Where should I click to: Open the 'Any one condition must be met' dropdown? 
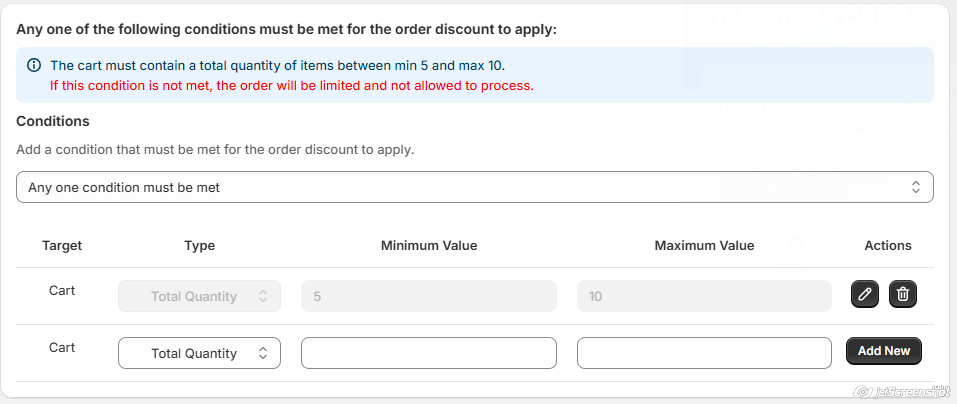click(474, 187)
